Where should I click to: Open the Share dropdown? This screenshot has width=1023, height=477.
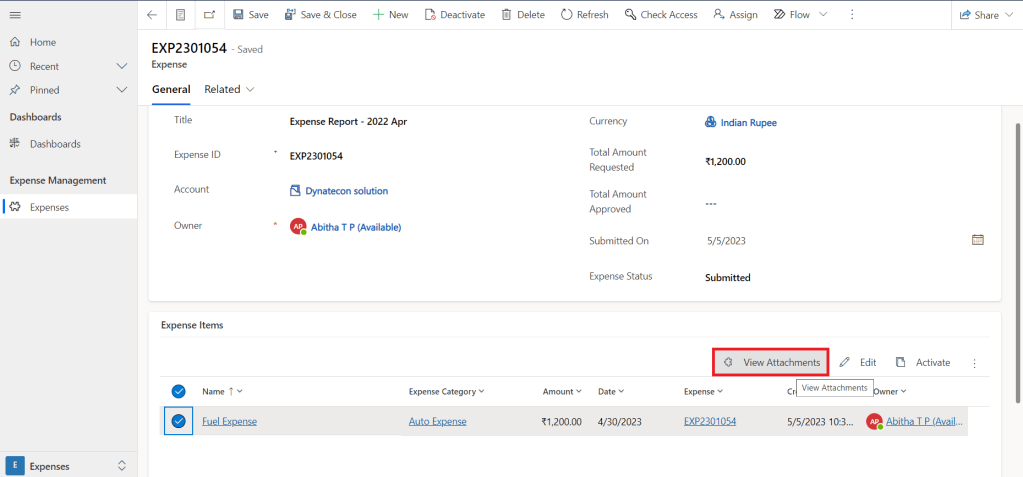(986, 15)
